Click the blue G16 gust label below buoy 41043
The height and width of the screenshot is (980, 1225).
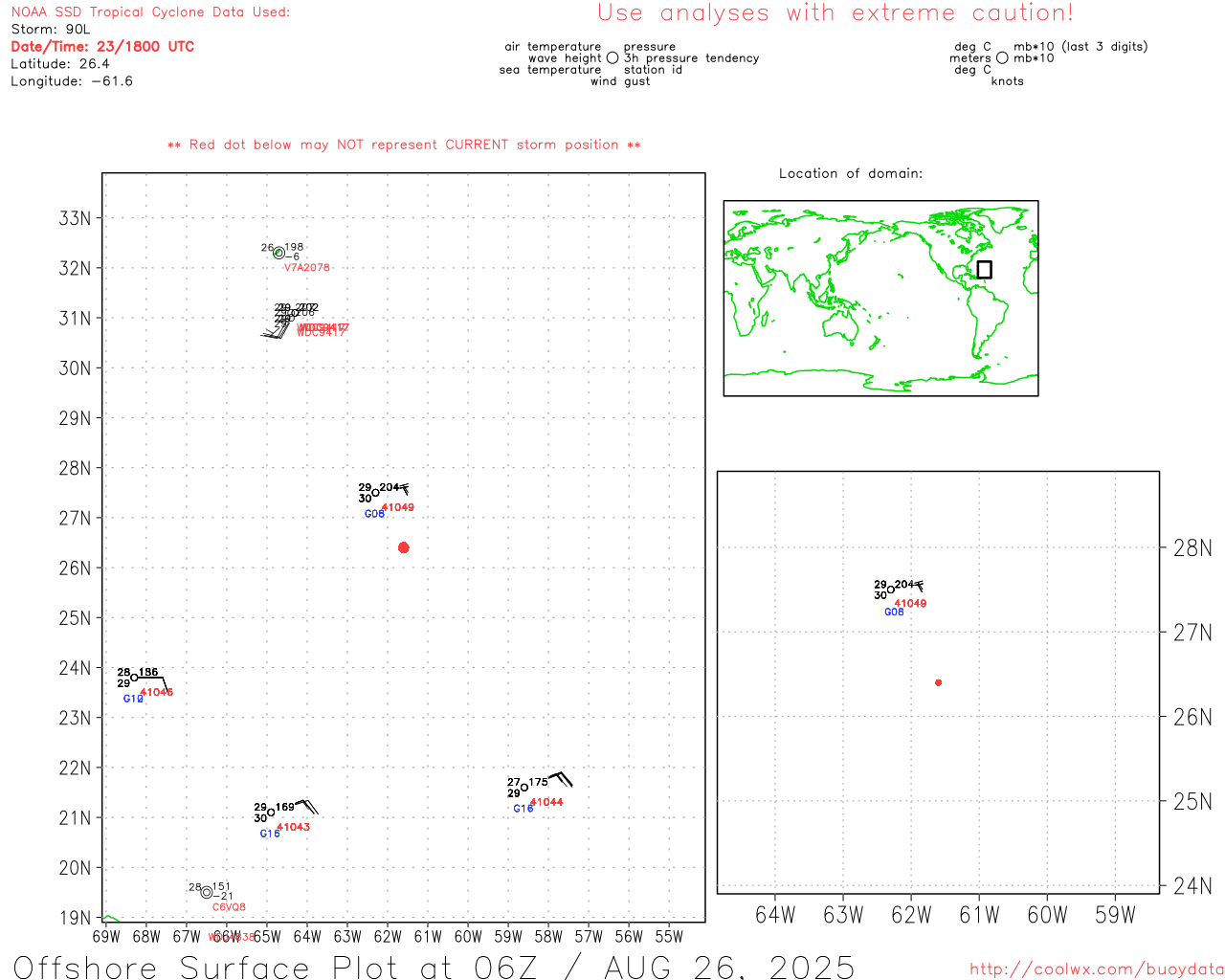click(x=271, y=835)
